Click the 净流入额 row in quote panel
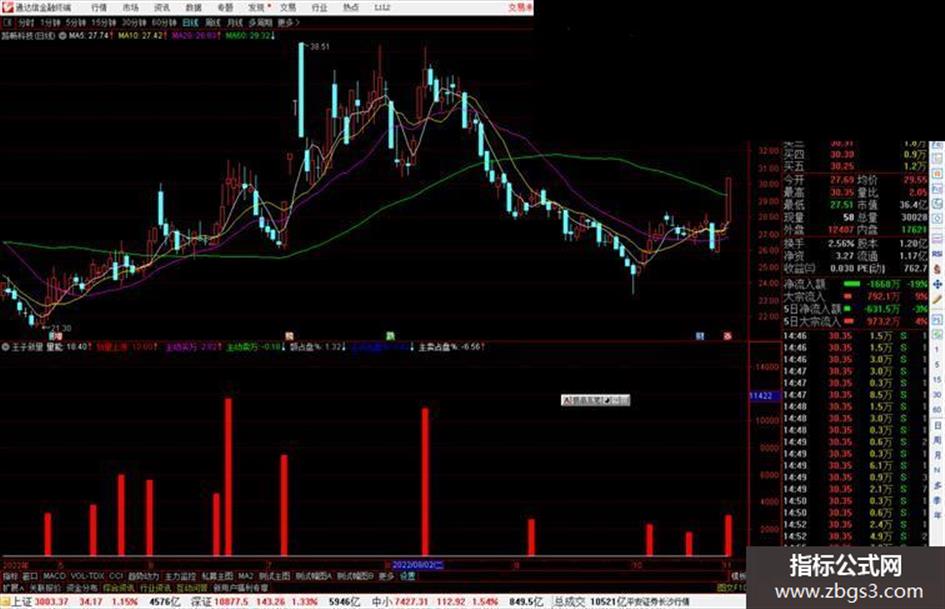945x609 pixels. (855, 284)
